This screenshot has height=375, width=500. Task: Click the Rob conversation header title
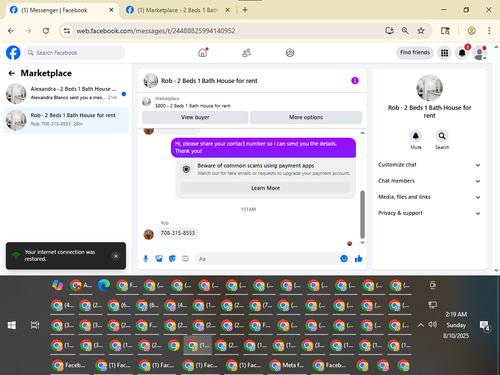(209, 81)
